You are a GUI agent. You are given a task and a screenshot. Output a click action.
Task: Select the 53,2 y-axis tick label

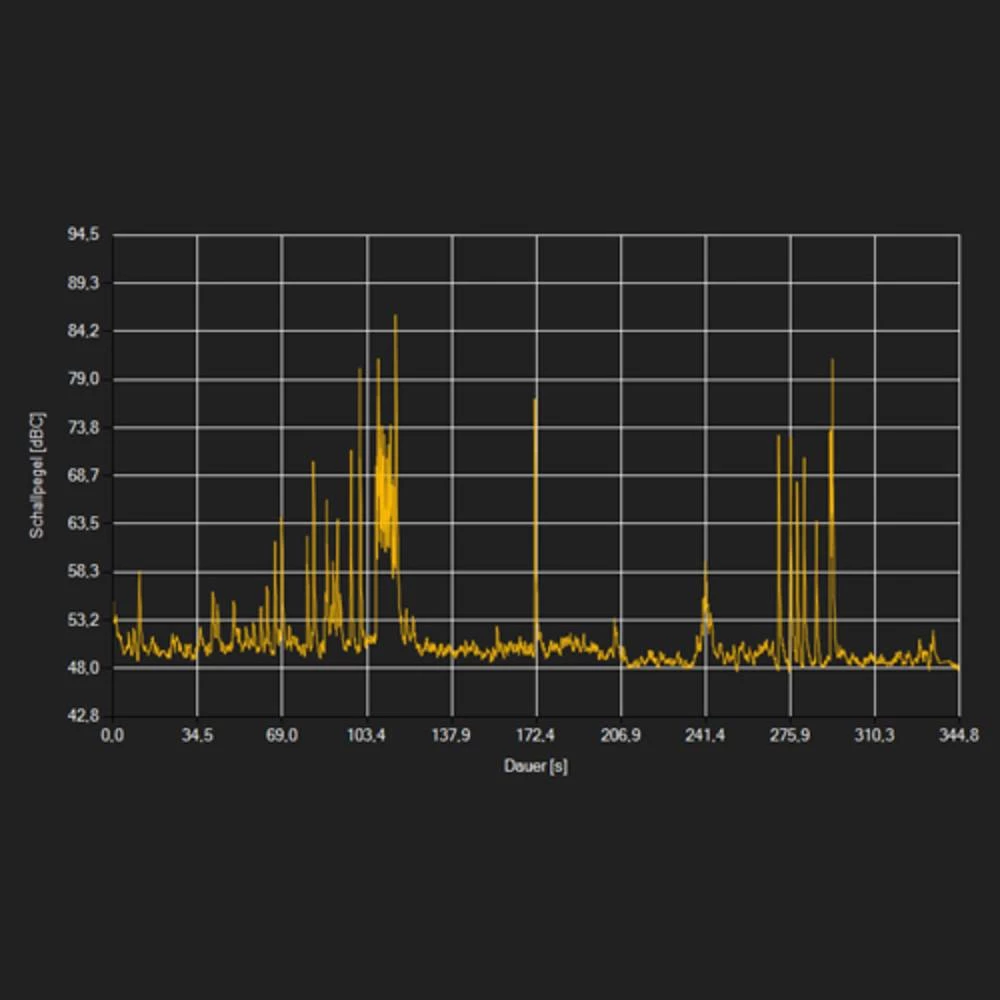tap(84, 620)
